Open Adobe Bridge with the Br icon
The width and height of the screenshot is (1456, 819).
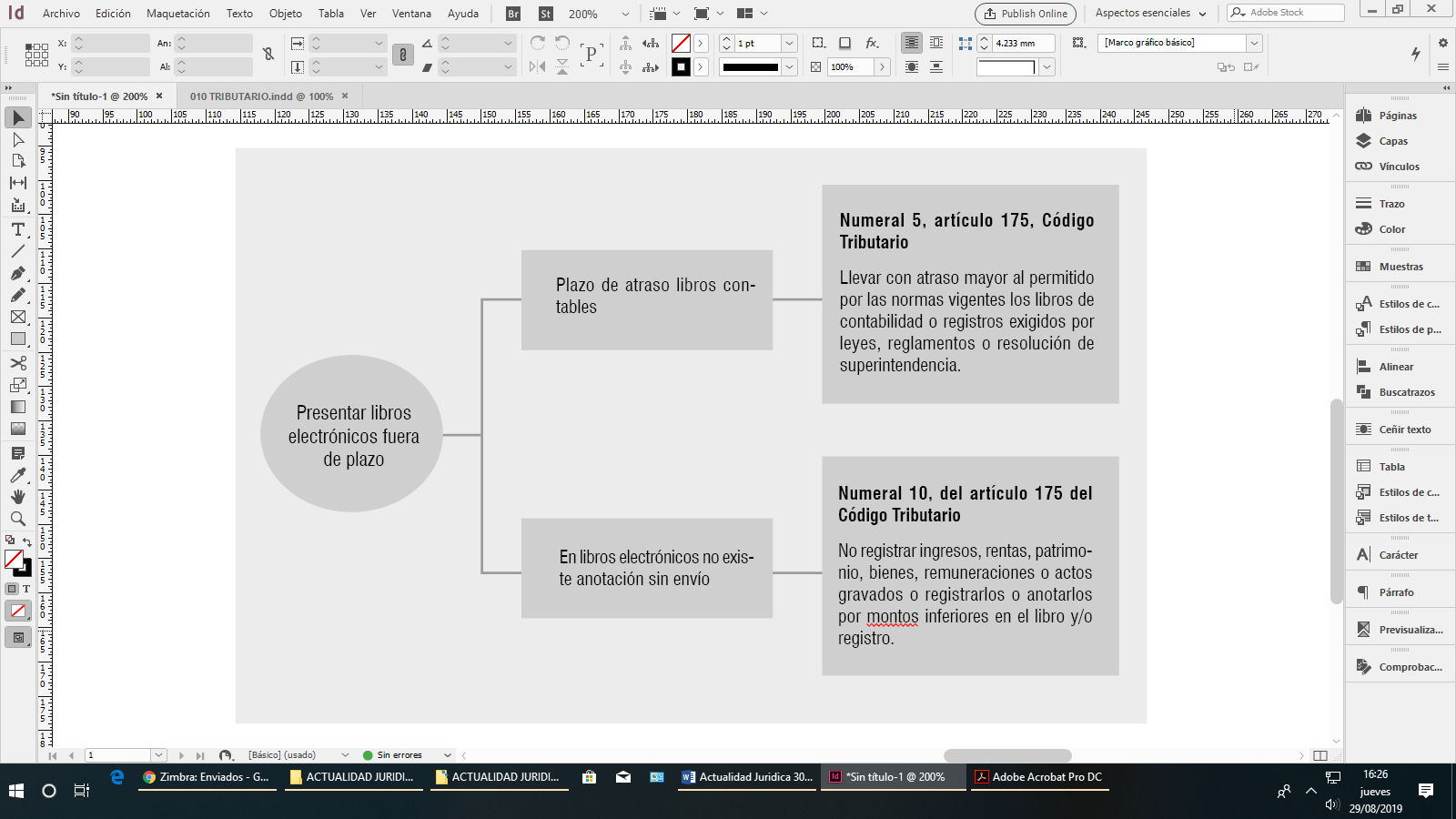point(513,14)
